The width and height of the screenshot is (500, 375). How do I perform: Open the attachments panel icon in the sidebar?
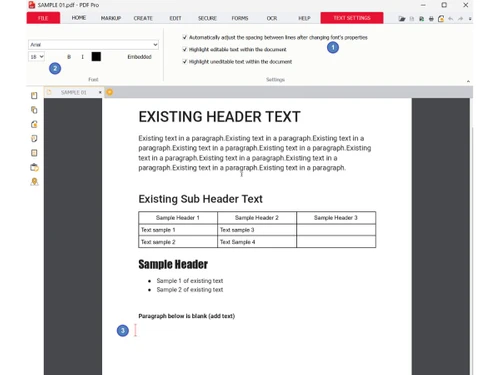click(x=34, y=138)
